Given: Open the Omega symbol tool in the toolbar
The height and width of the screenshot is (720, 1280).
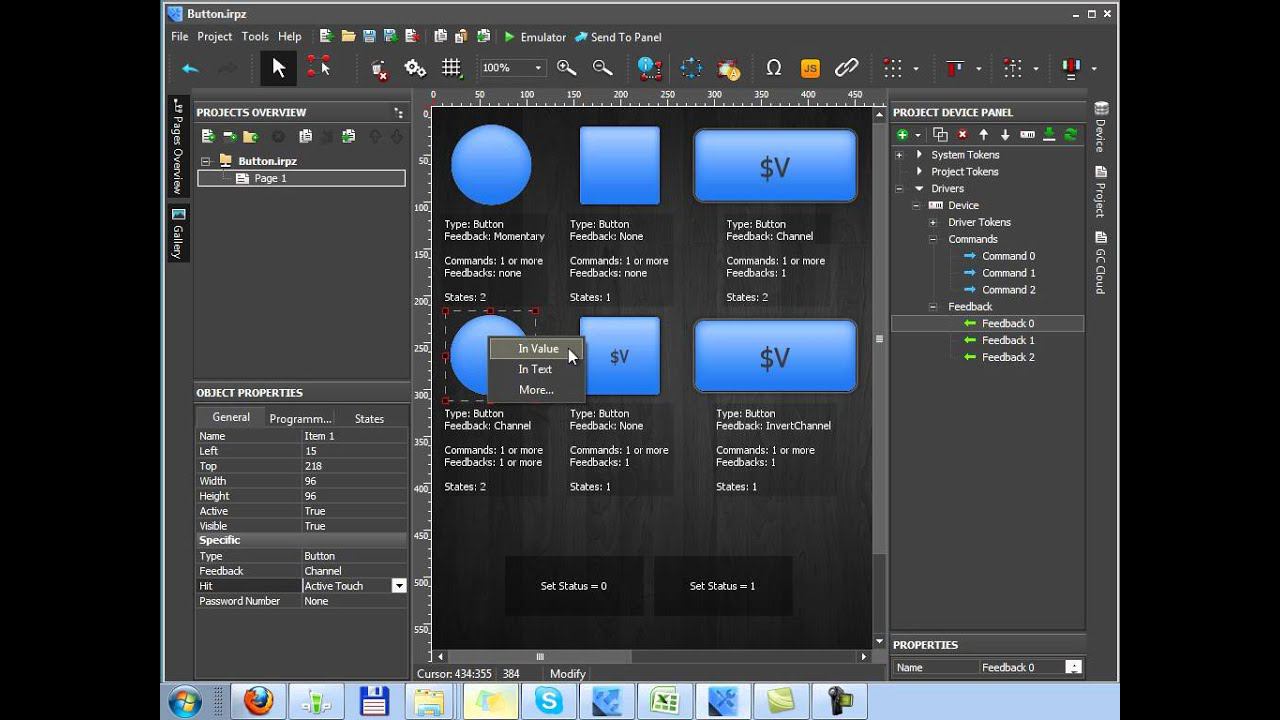Looking at the screenshot, I should tap(773, 68).
